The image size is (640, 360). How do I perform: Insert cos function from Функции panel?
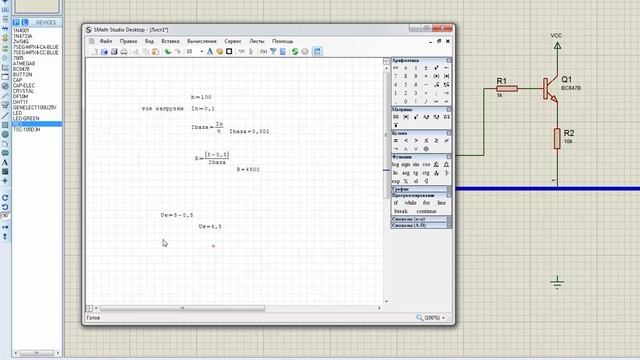(x=426, y=164)
